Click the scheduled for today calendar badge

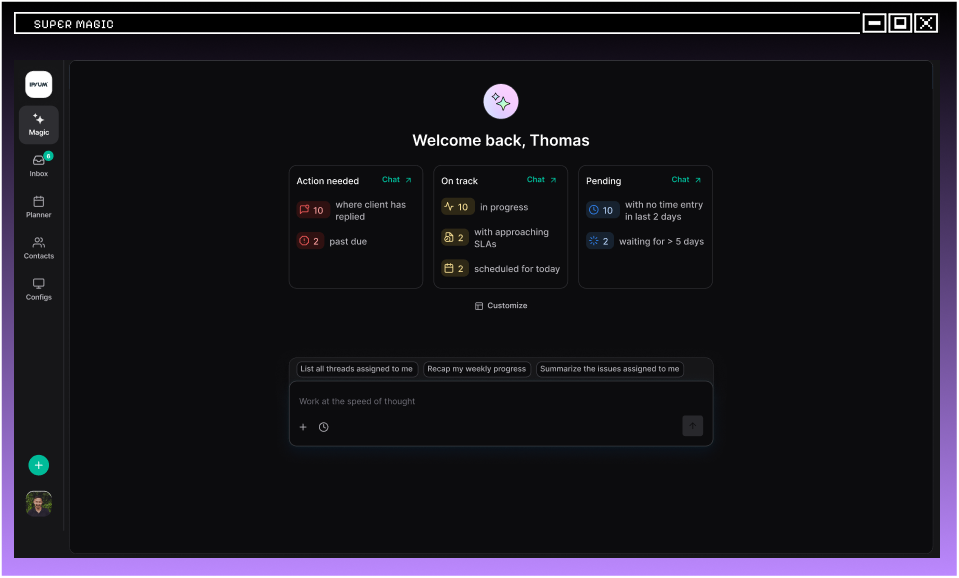point(454,269)
